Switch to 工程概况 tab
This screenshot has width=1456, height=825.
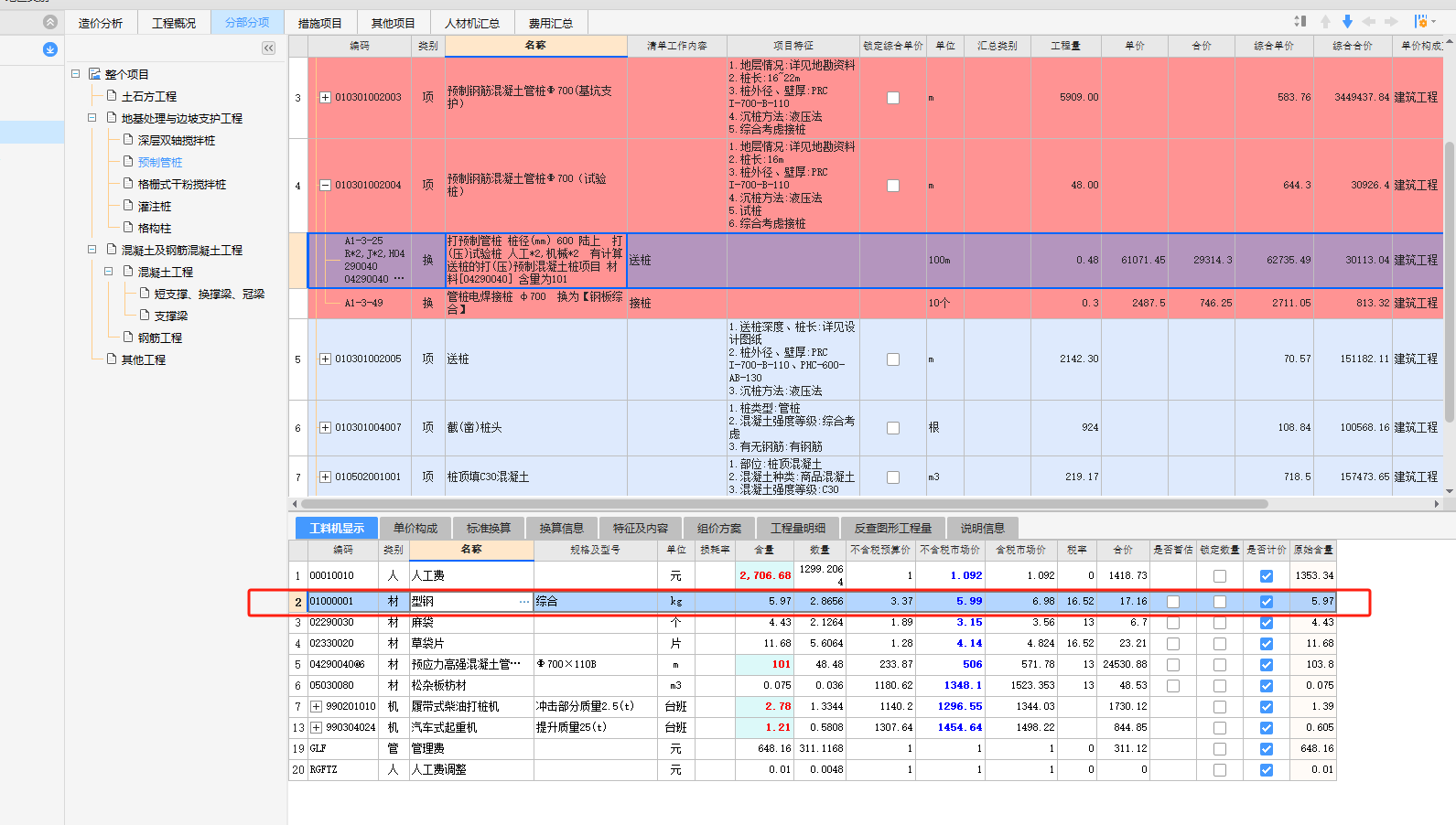click(174, 23)
